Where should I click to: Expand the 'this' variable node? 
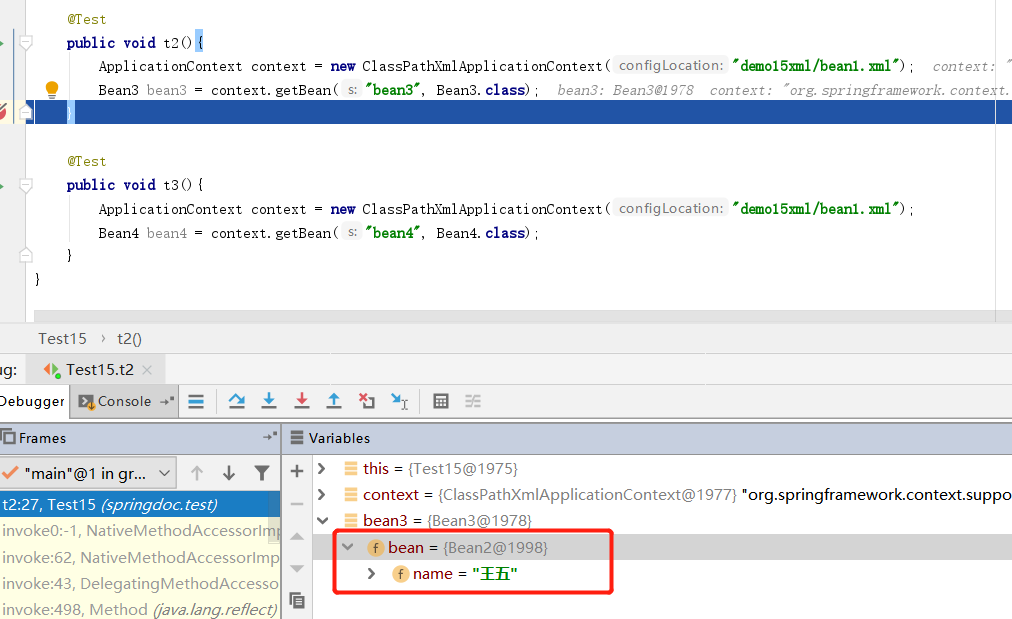tap(321, 469)
